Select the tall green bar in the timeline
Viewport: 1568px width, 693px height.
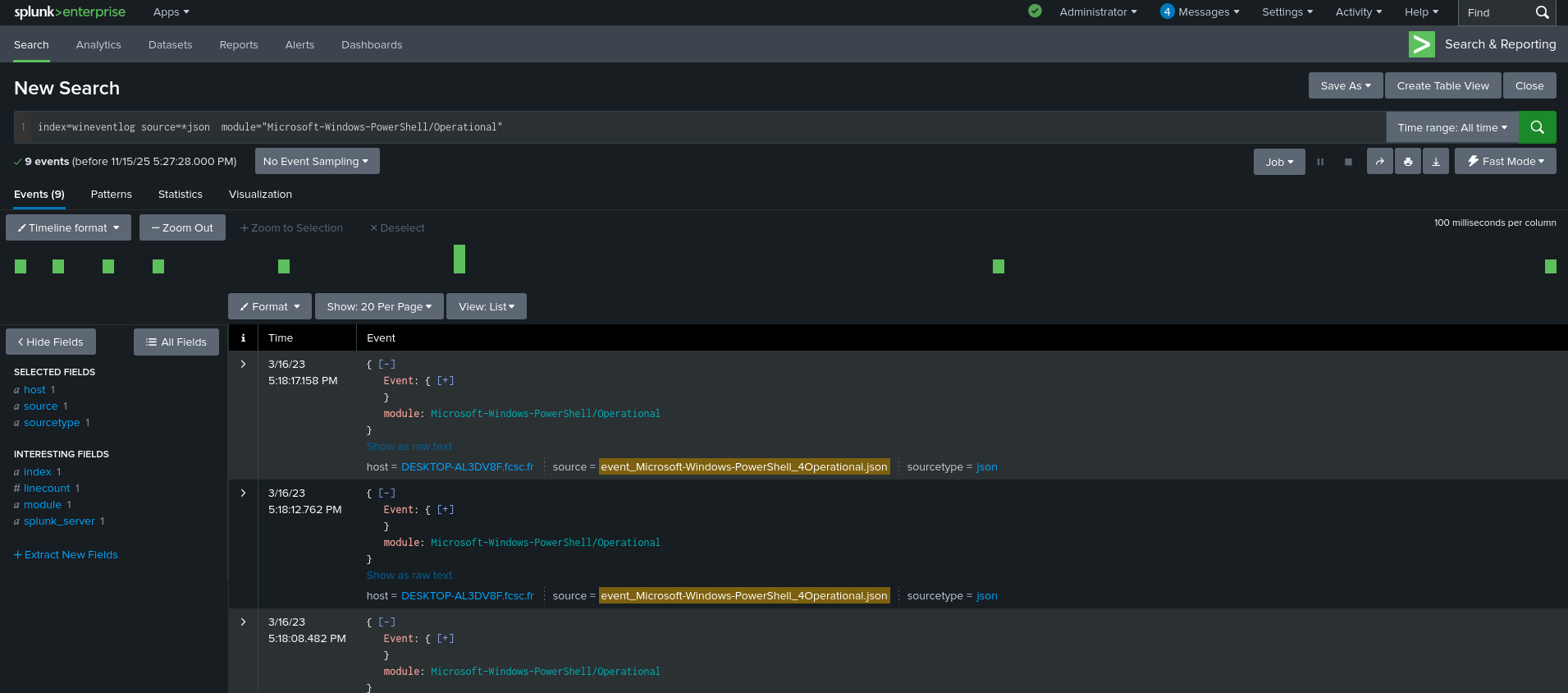(x=459, y=259)
